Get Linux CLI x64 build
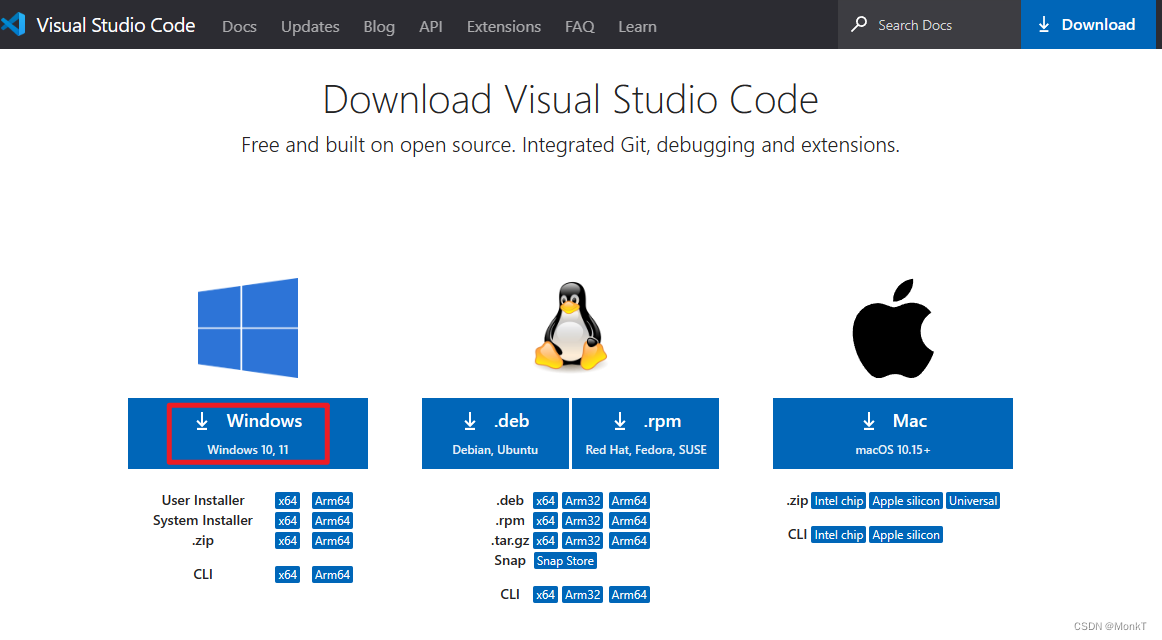Image resolution: width=1162 pixels, height=640 pixels. point(545,595)
